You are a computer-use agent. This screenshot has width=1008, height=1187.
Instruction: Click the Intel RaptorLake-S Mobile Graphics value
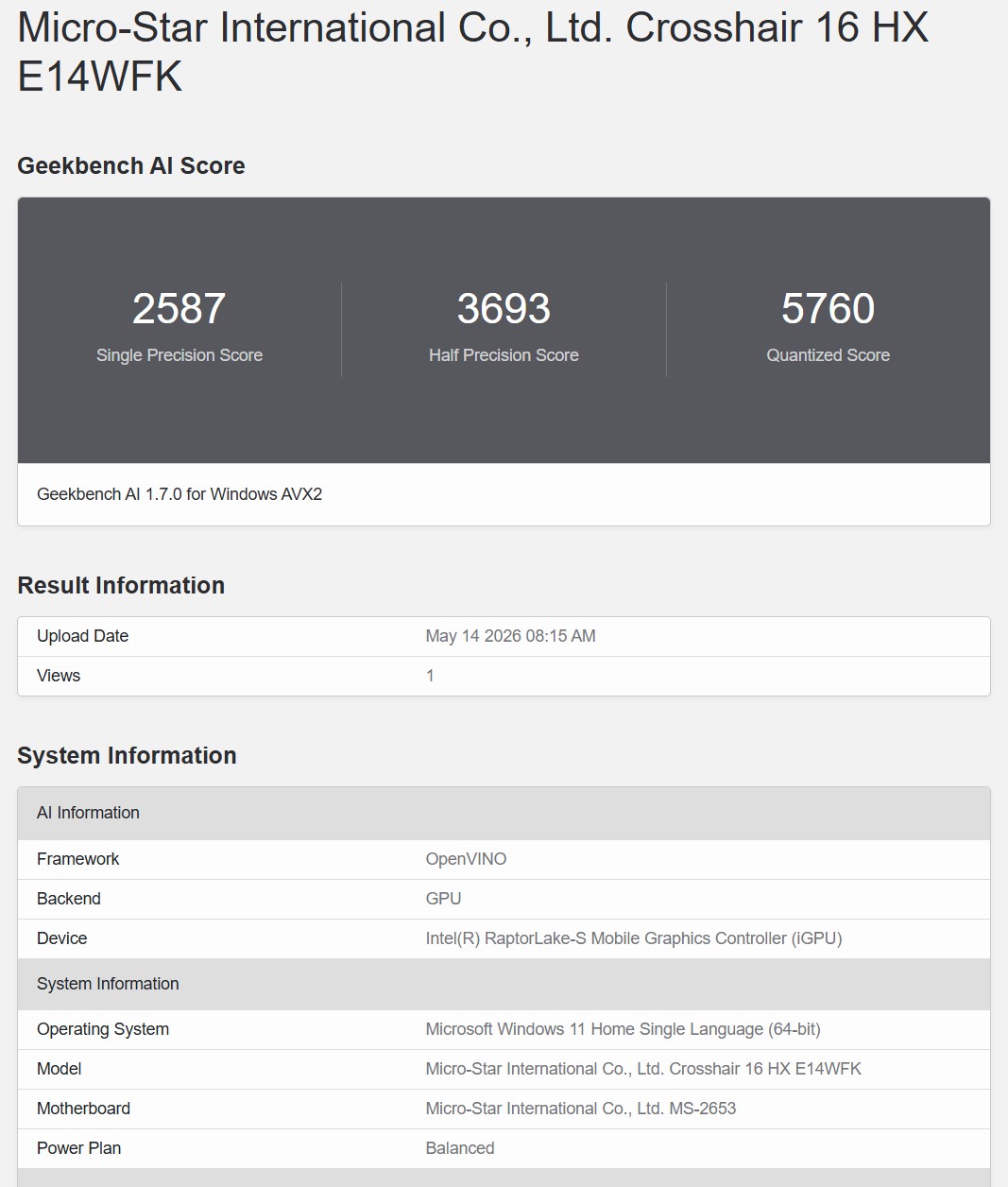click(634, 938)
